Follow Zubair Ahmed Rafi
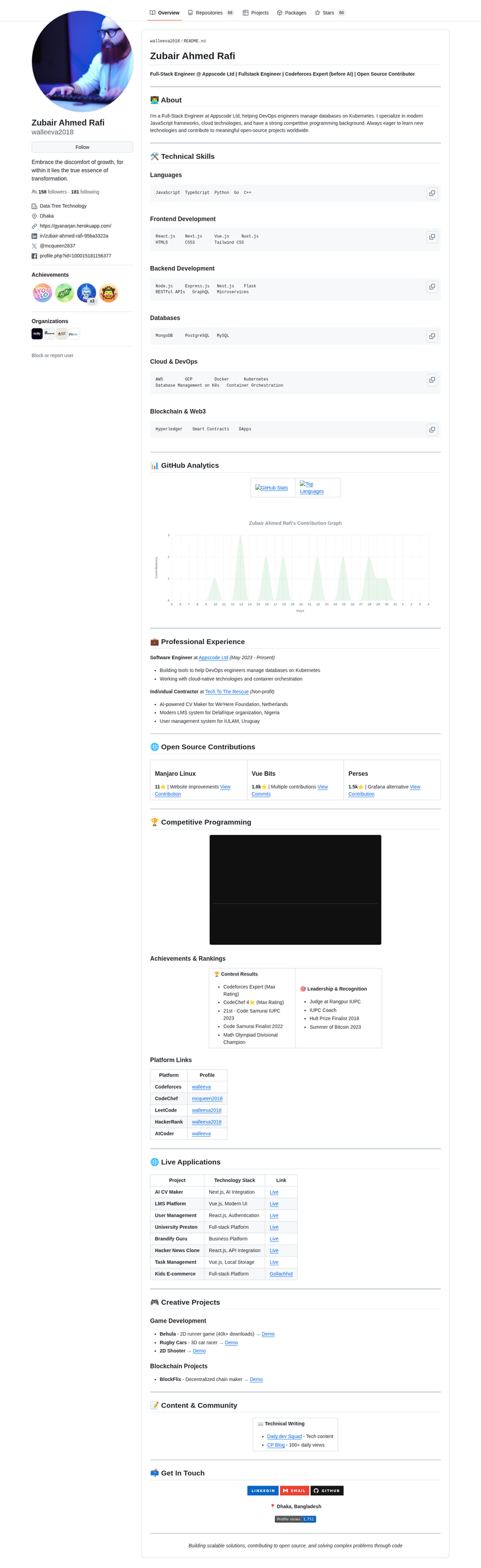481x1568 pixels. pos(82,147)
